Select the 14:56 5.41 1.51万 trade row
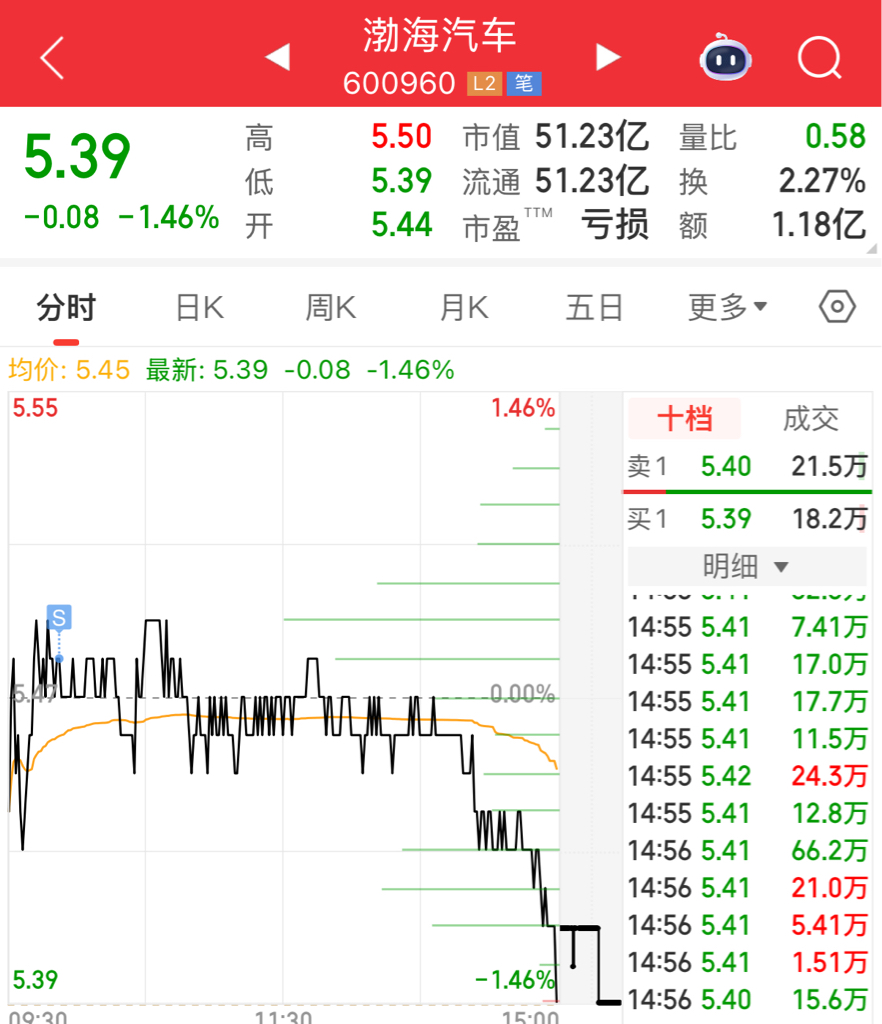Image resolution: width=882 pixels, height=1024 pixels. tap(747, 963)
